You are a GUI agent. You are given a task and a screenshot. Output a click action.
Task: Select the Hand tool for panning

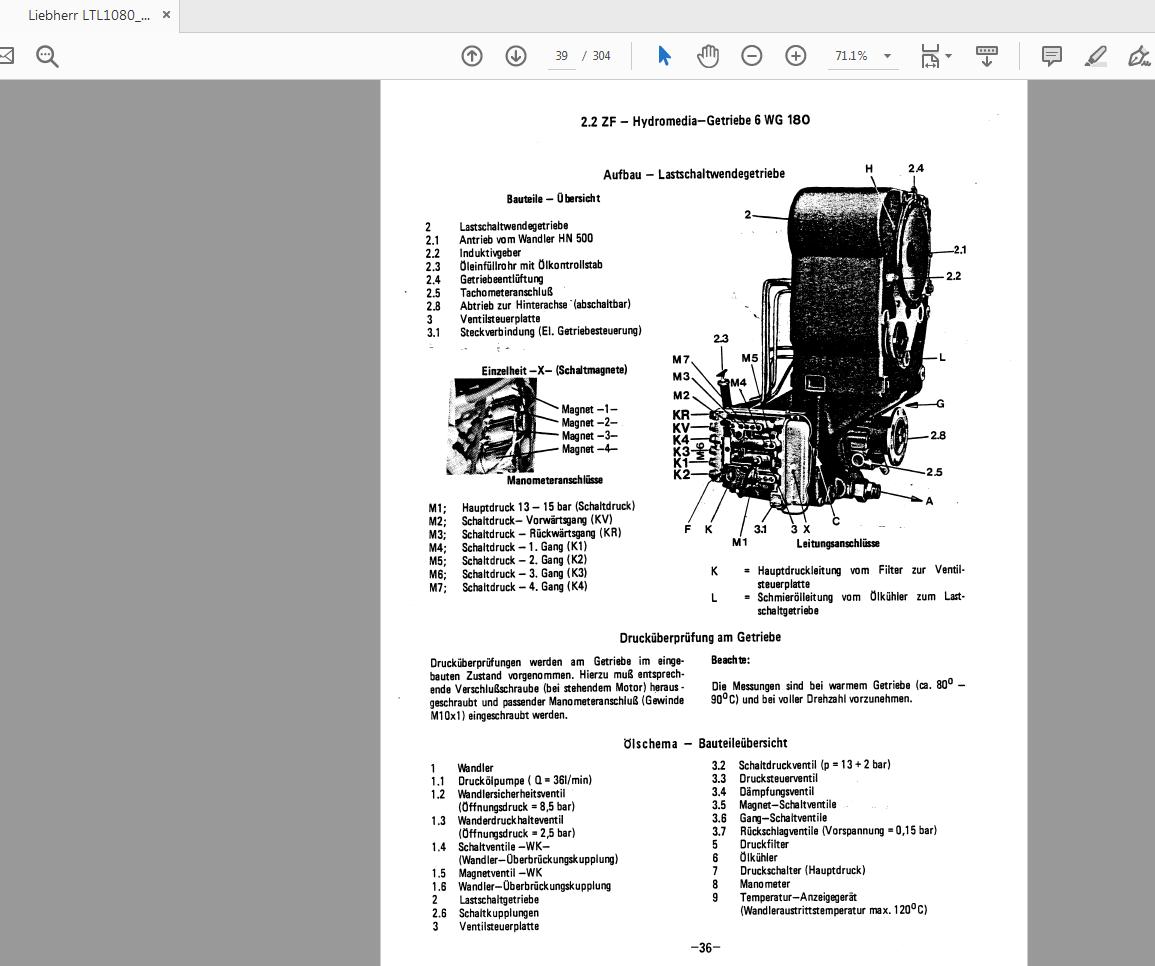point(708,56)
